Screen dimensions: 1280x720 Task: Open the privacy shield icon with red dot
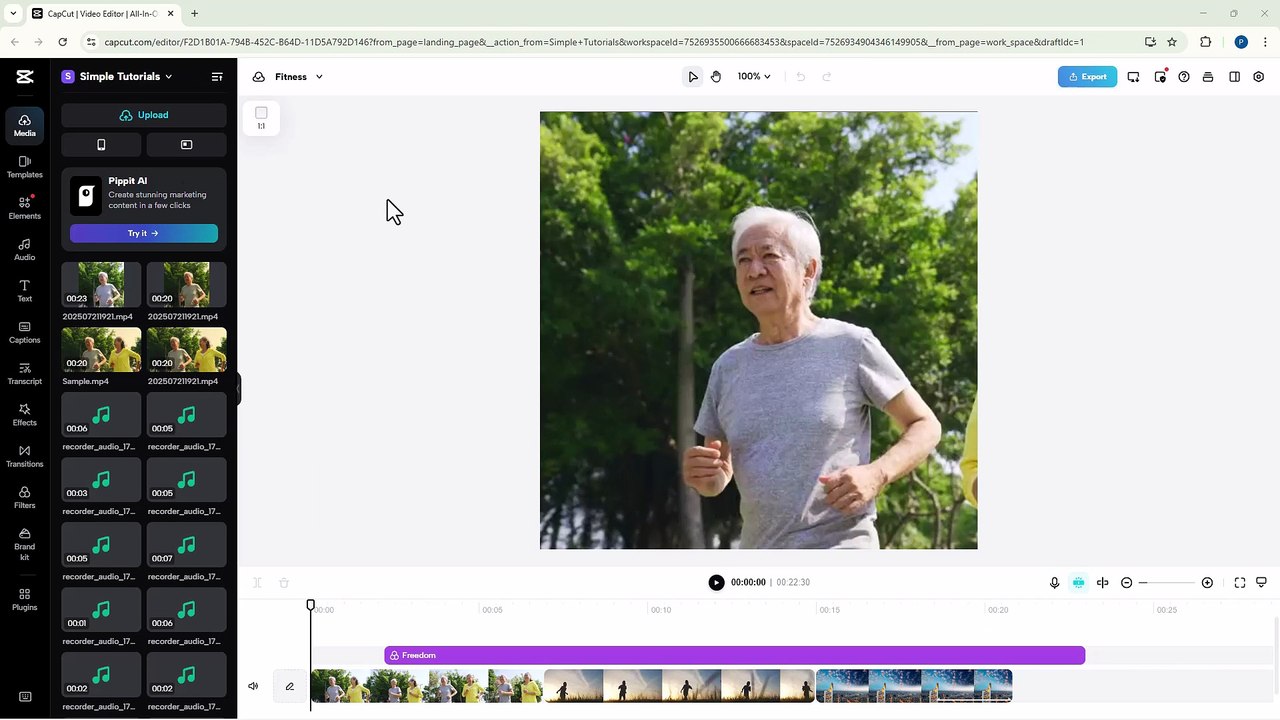[1160, 76]
